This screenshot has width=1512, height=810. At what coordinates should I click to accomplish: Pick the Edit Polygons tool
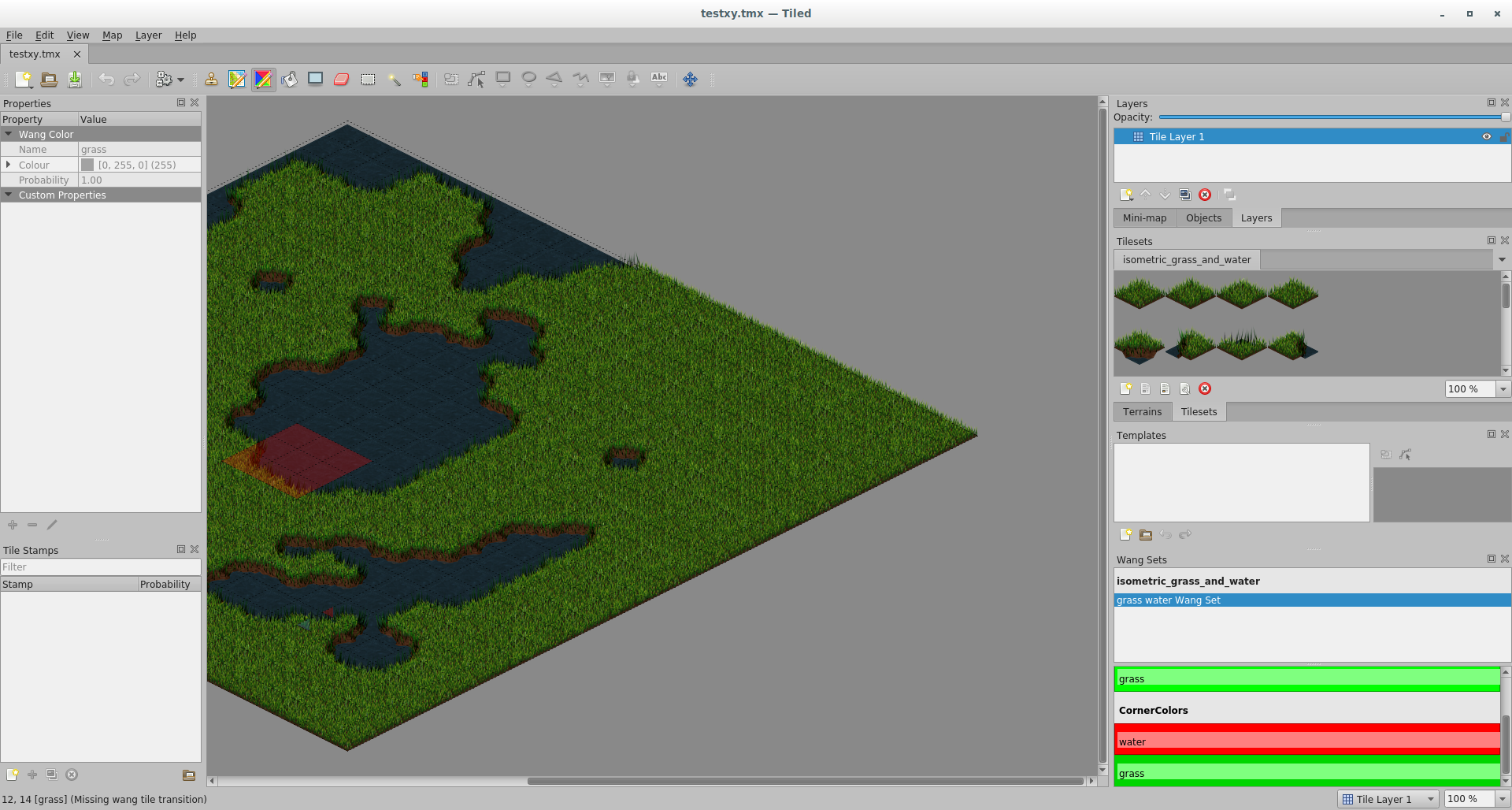476,79
